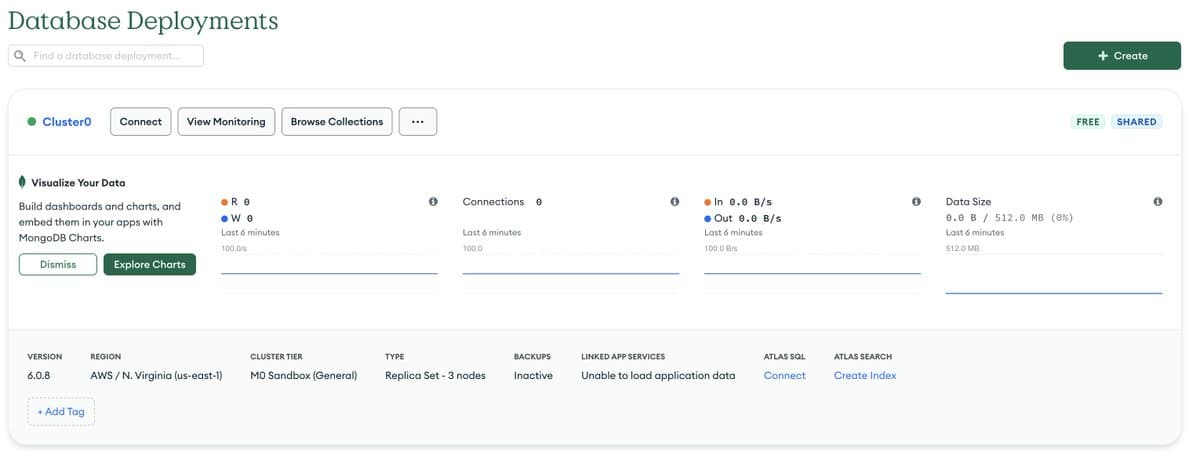Open info icon for reads/writes chart
The height and width of the screenshot is (470, 1200).
click(x=433, y=202)
